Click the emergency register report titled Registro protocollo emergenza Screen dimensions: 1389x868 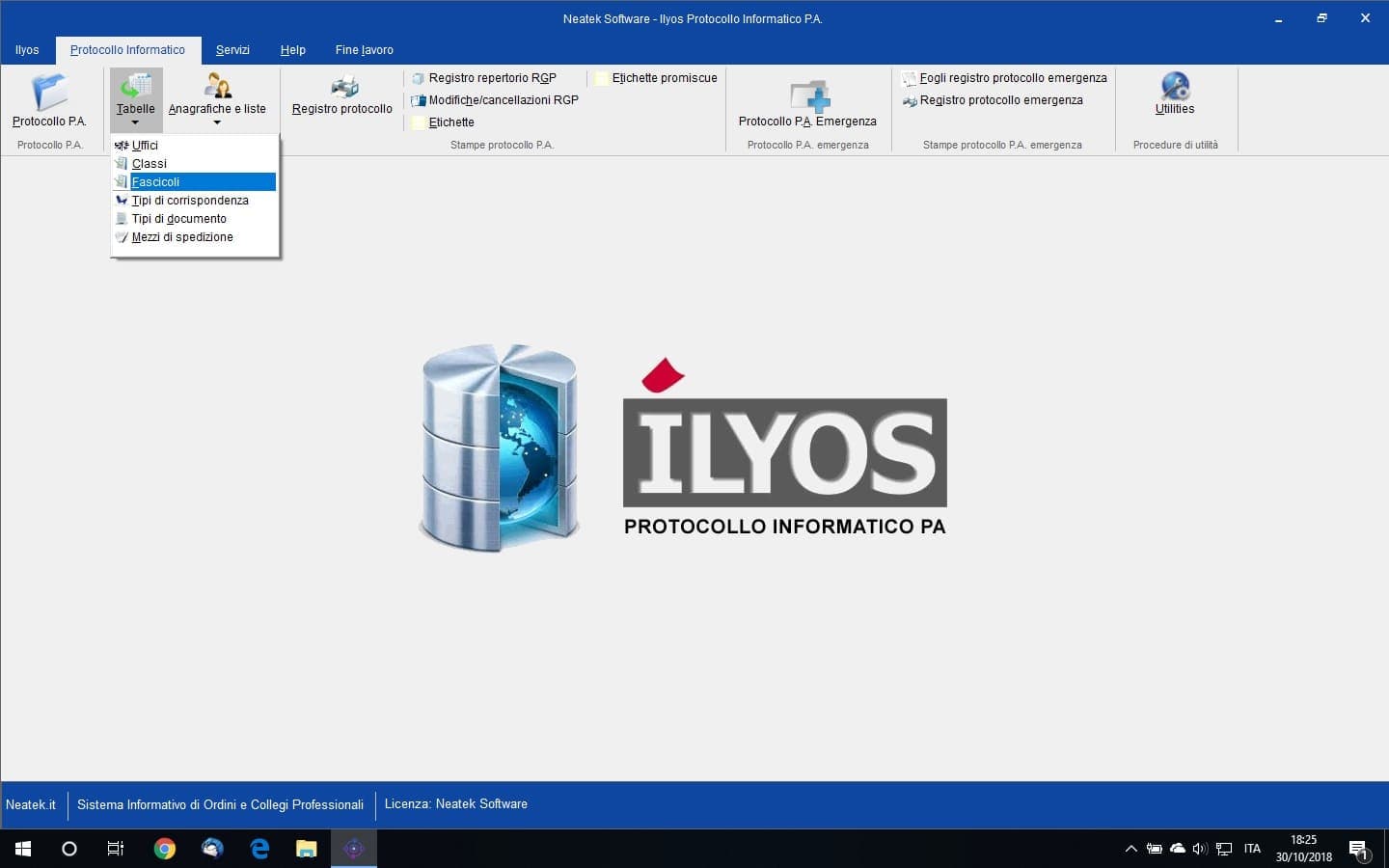pos(993,100)
